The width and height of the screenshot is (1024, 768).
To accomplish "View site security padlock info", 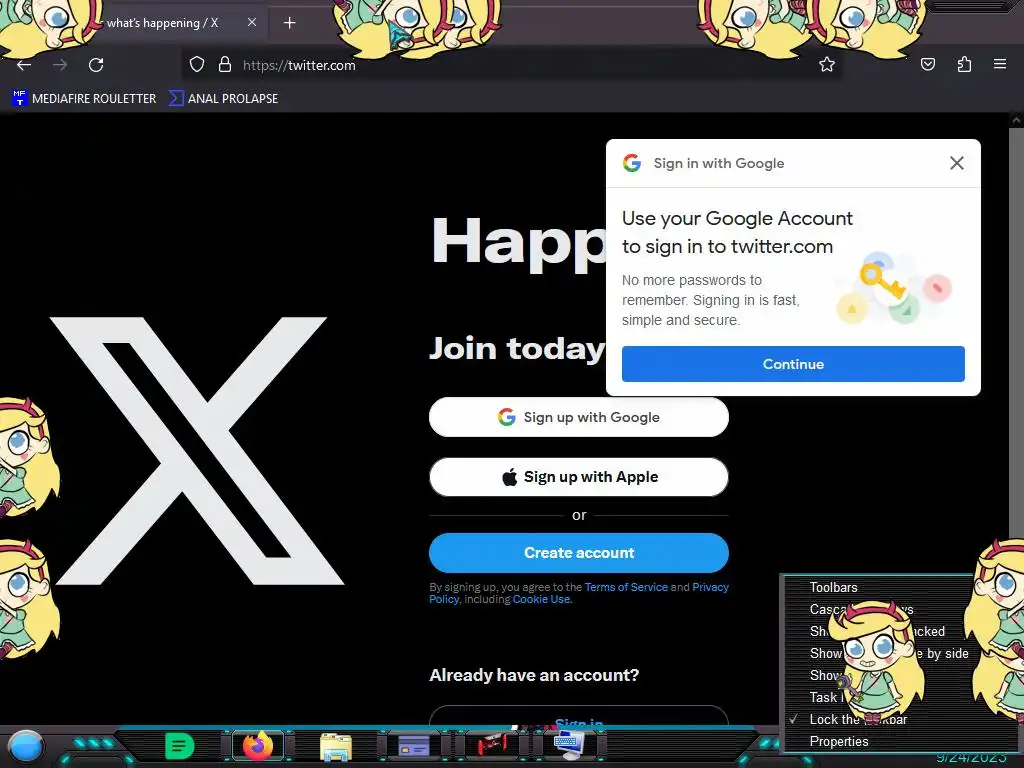I will 225,65.
